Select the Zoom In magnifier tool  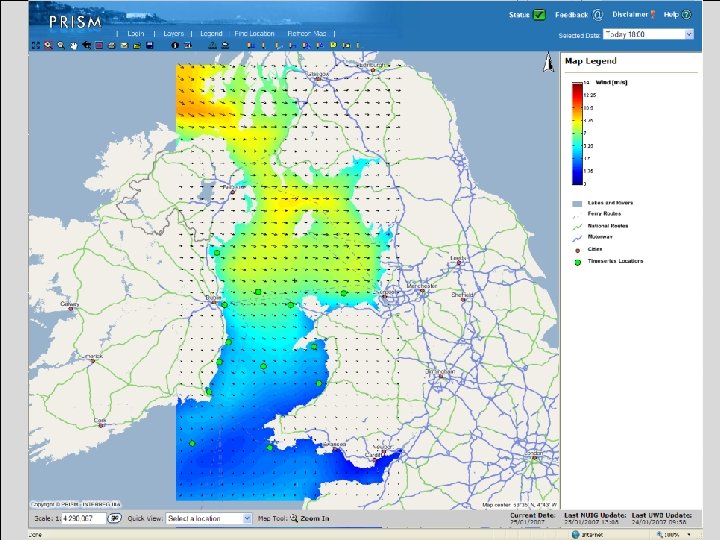pyautogui.click(x=48, y=45)
